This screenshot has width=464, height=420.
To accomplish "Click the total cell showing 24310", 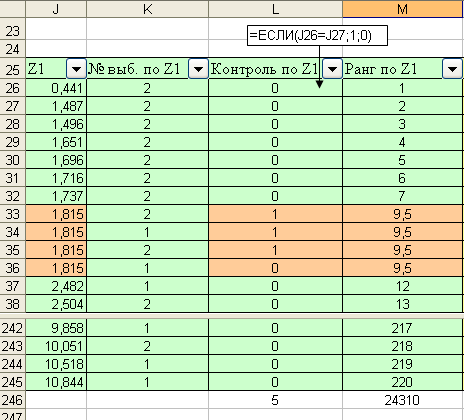I will [x=403, y=400].
